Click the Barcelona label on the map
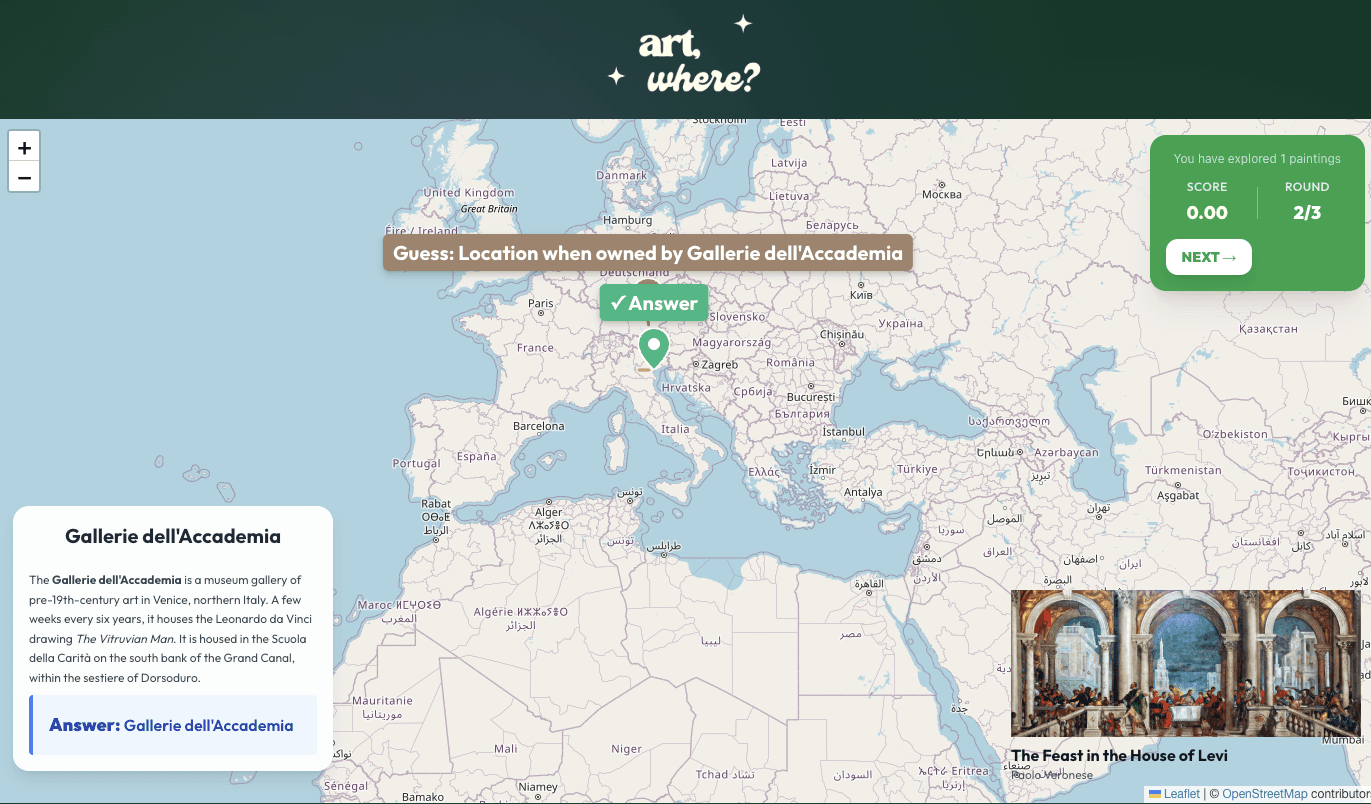 [x=539, y=426]
